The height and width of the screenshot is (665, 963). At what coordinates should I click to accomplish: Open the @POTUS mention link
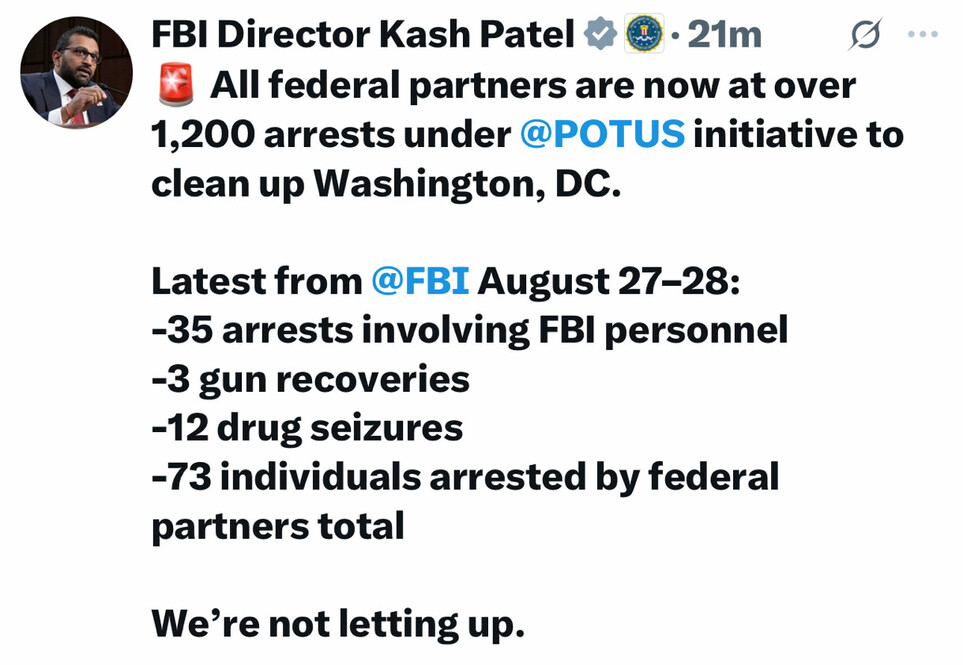pos(602,135)
